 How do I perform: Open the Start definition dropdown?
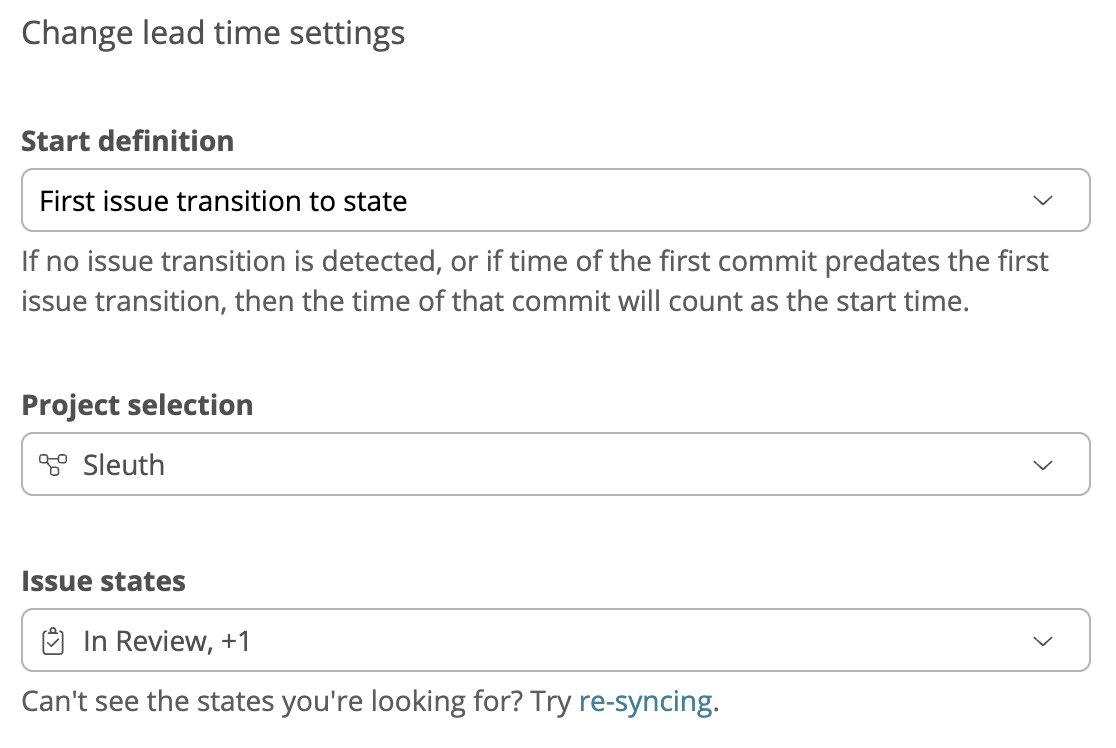click(555, 201)
